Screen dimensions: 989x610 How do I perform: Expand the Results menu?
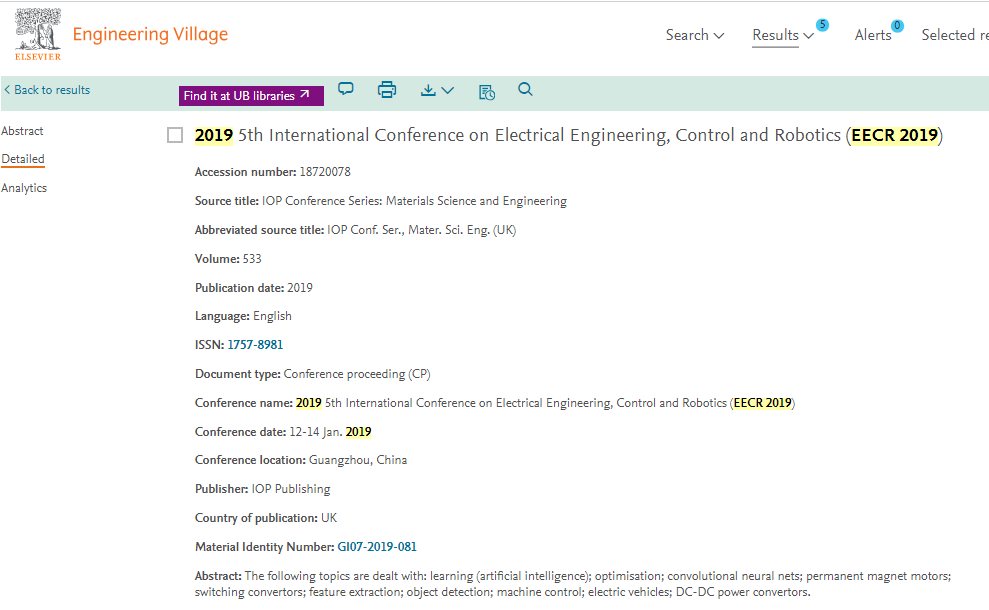coord(783,35)
